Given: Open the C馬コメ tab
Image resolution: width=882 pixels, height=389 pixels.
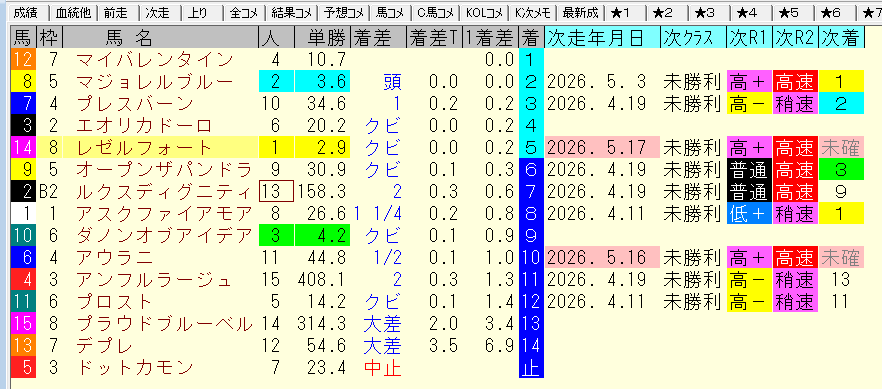Looking at the screenshot, I should [x=434, y=12].
